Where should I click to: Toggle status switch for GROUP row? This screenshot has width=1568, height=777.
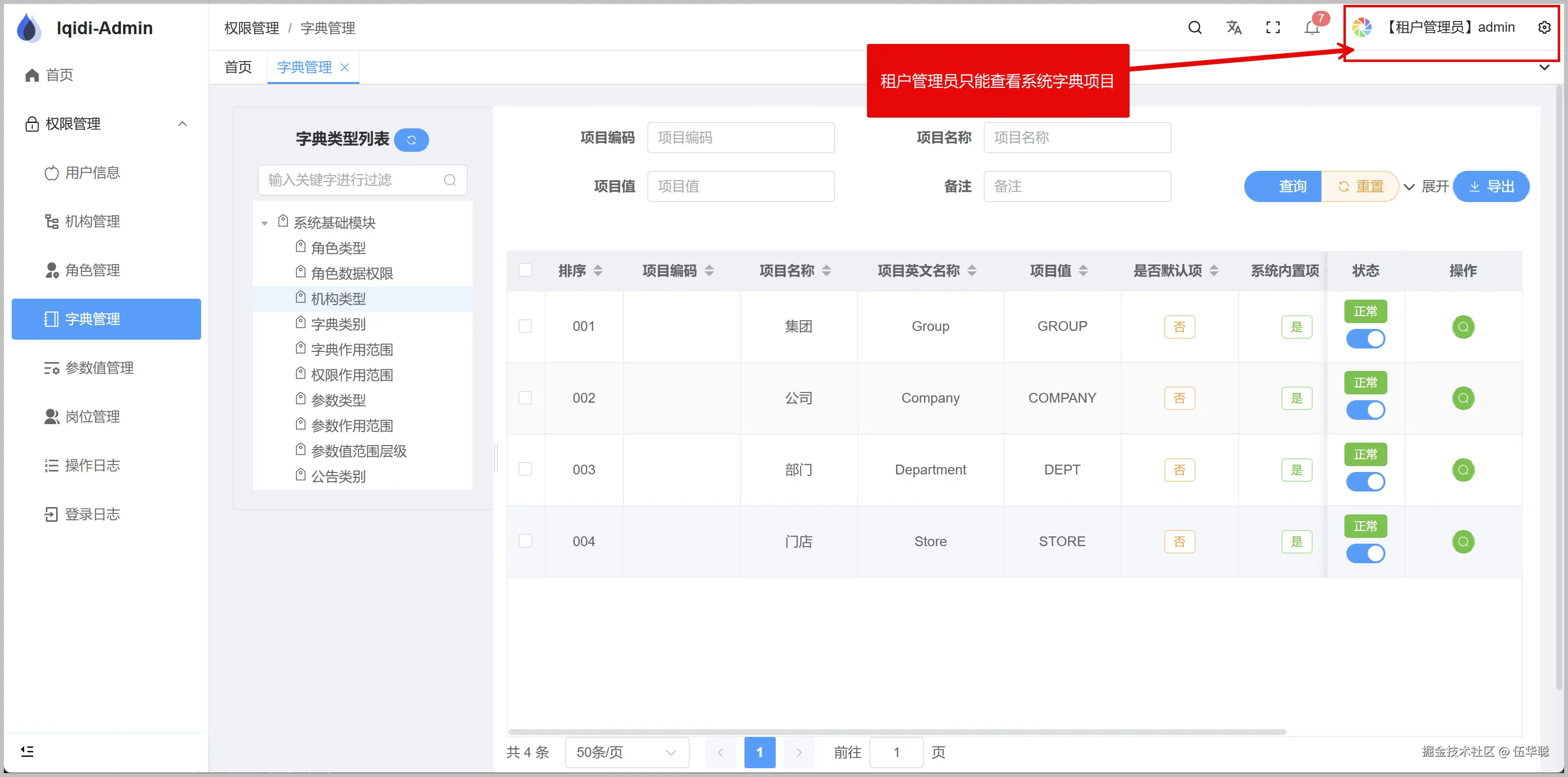click(x=1365, y=339)
